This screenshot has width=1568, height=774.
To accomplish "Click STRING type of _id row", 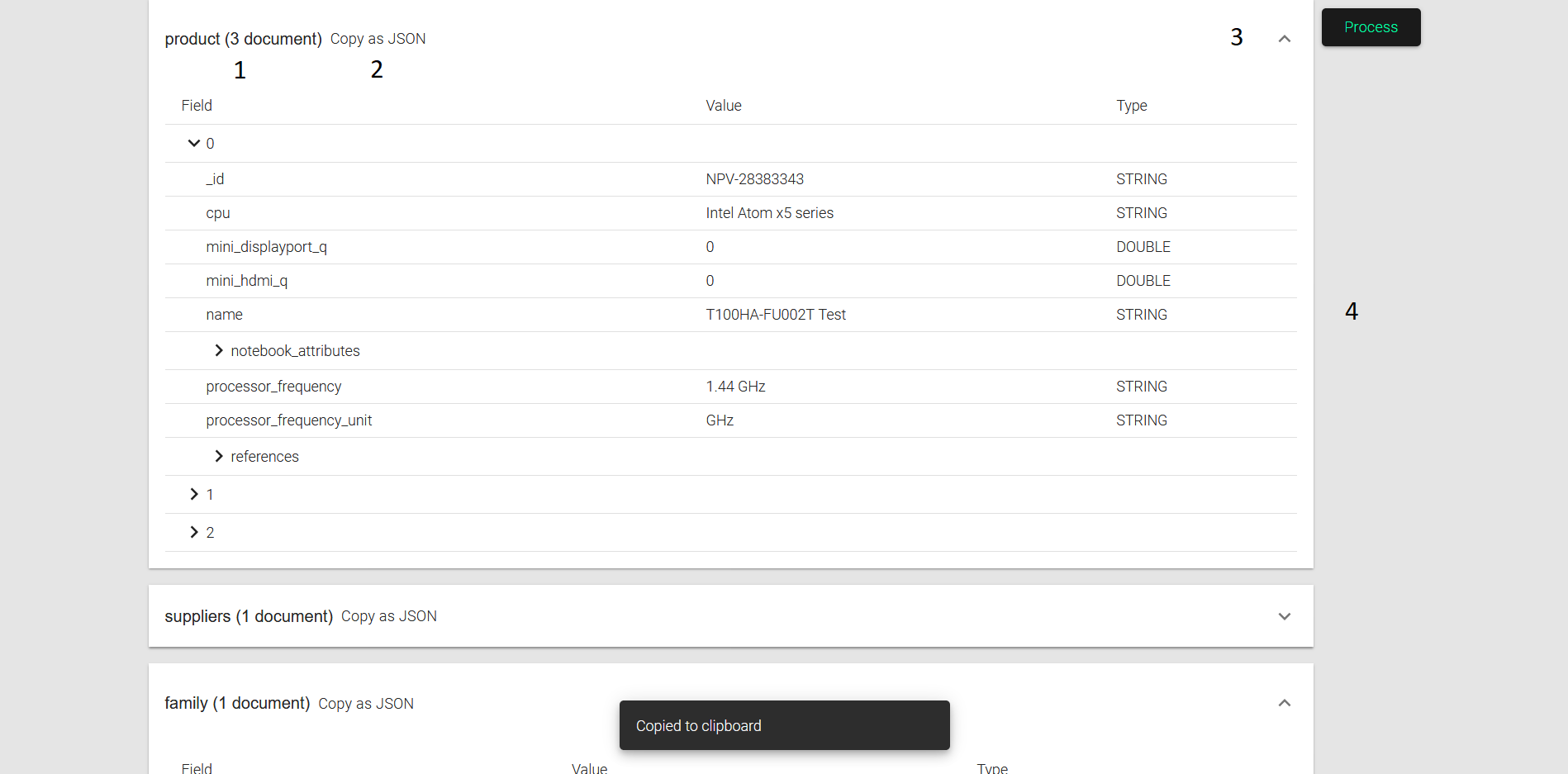I will [x=1142, y=179].
